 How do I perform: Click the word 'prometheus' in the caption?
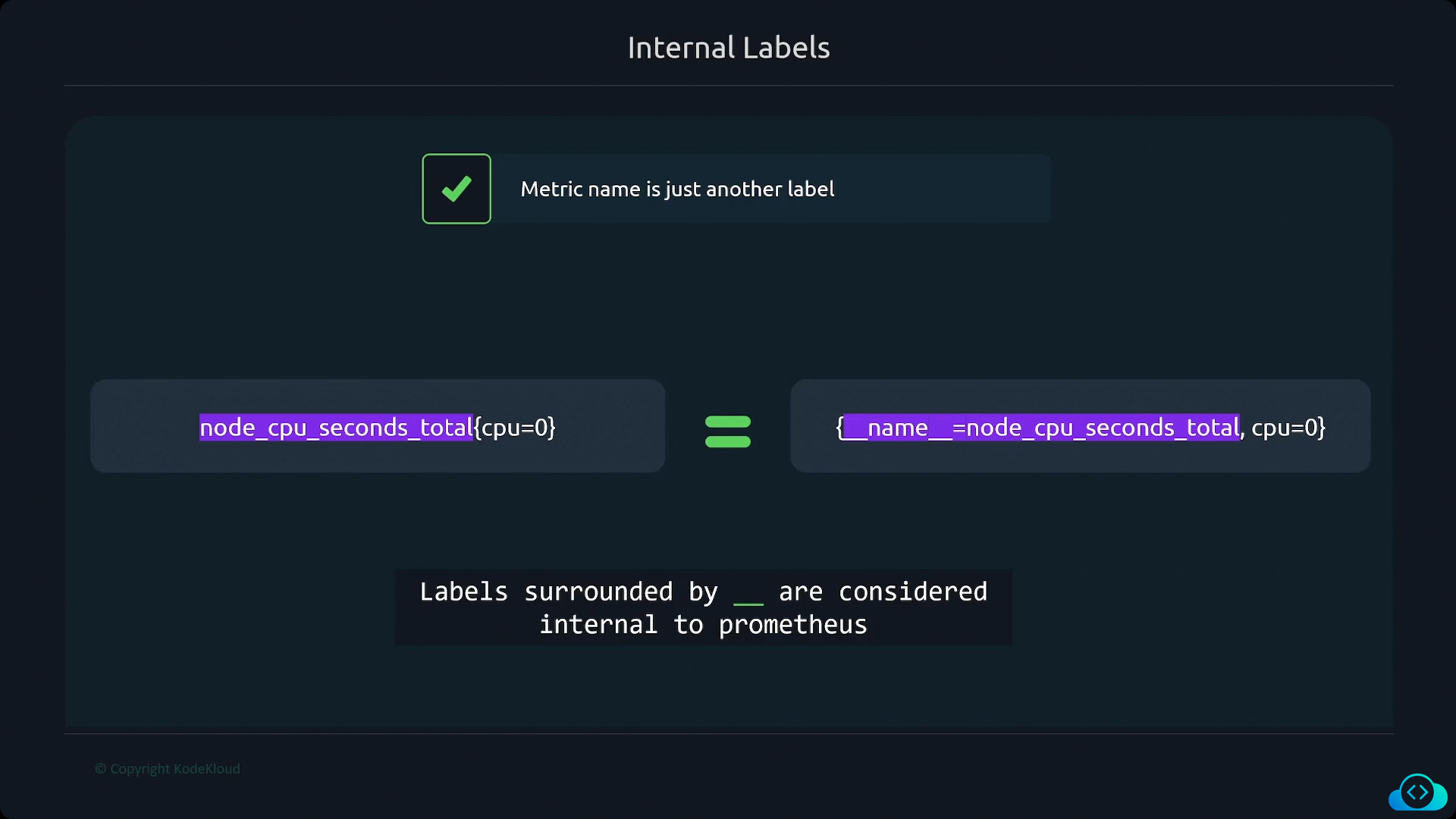[x=792, y=625]
